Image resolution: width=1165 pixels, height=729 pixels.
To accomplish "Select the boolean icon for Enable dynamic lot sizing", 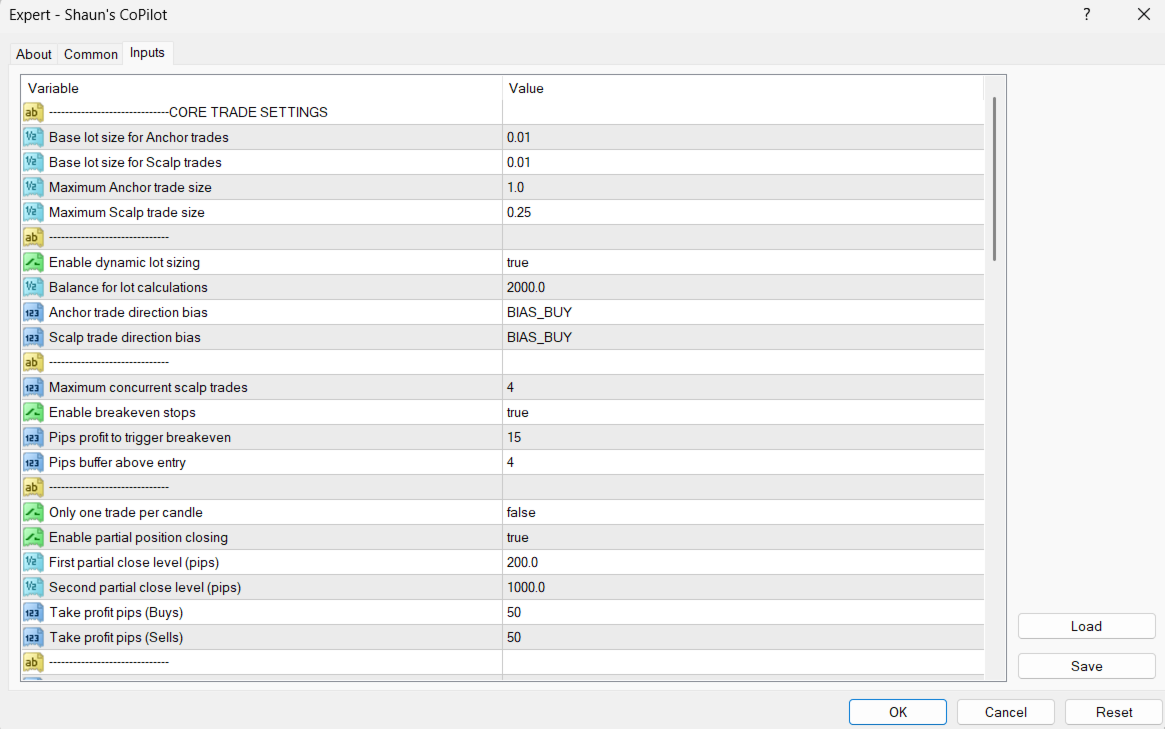I will pos(33,262).
